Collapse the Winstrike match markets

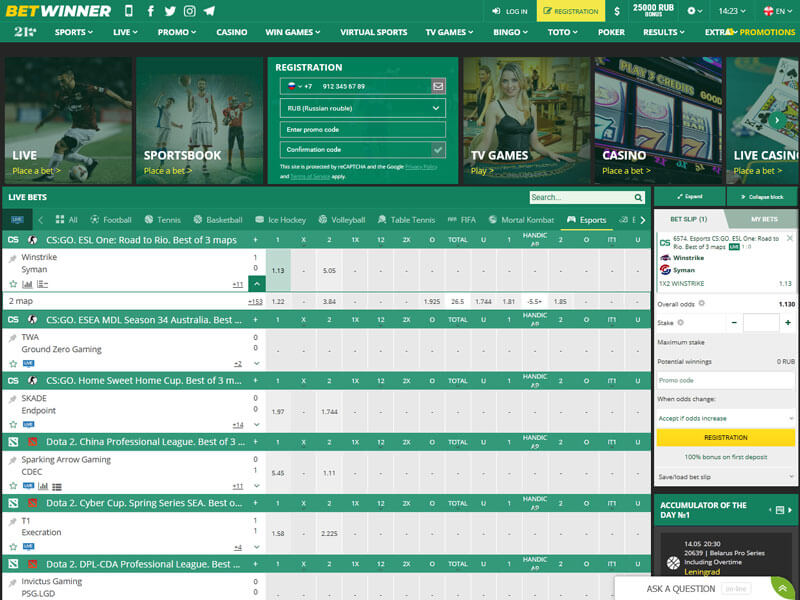(257, 284)
